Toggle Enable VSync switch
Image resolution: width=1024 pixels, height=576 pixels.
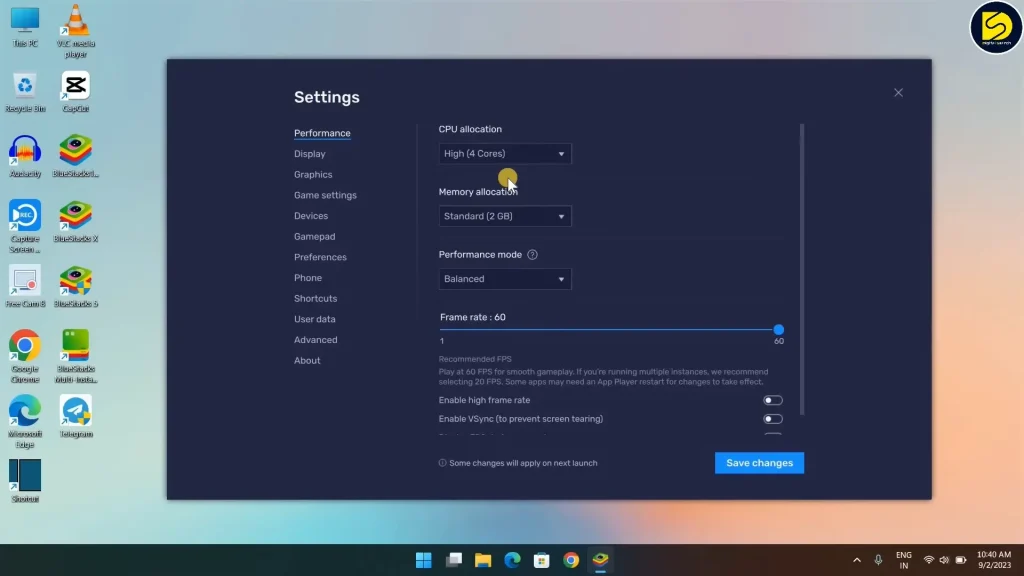772,419
